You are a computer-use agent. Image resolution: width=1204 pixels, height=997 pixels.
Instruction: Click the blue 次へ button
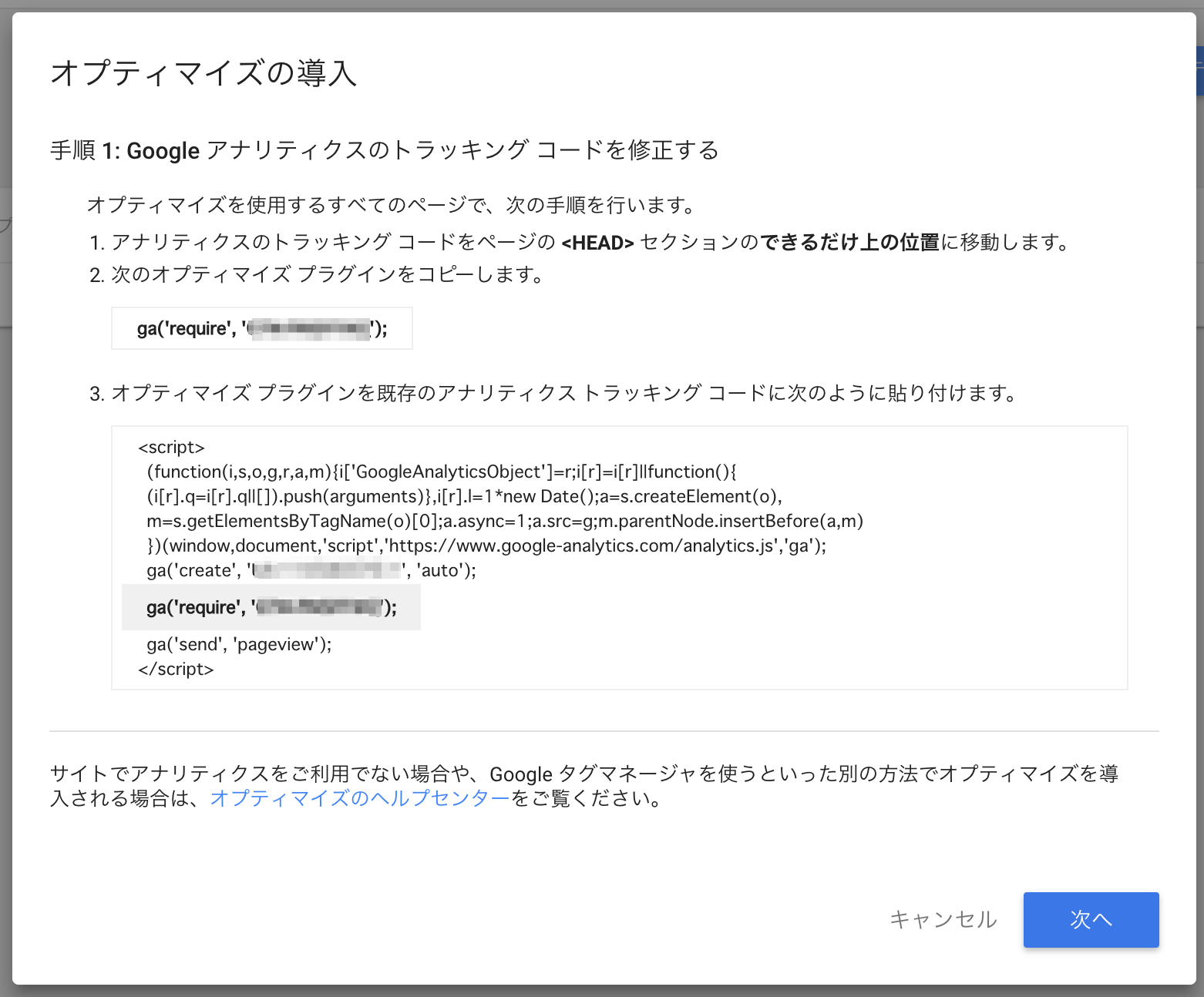point(1091,919)
